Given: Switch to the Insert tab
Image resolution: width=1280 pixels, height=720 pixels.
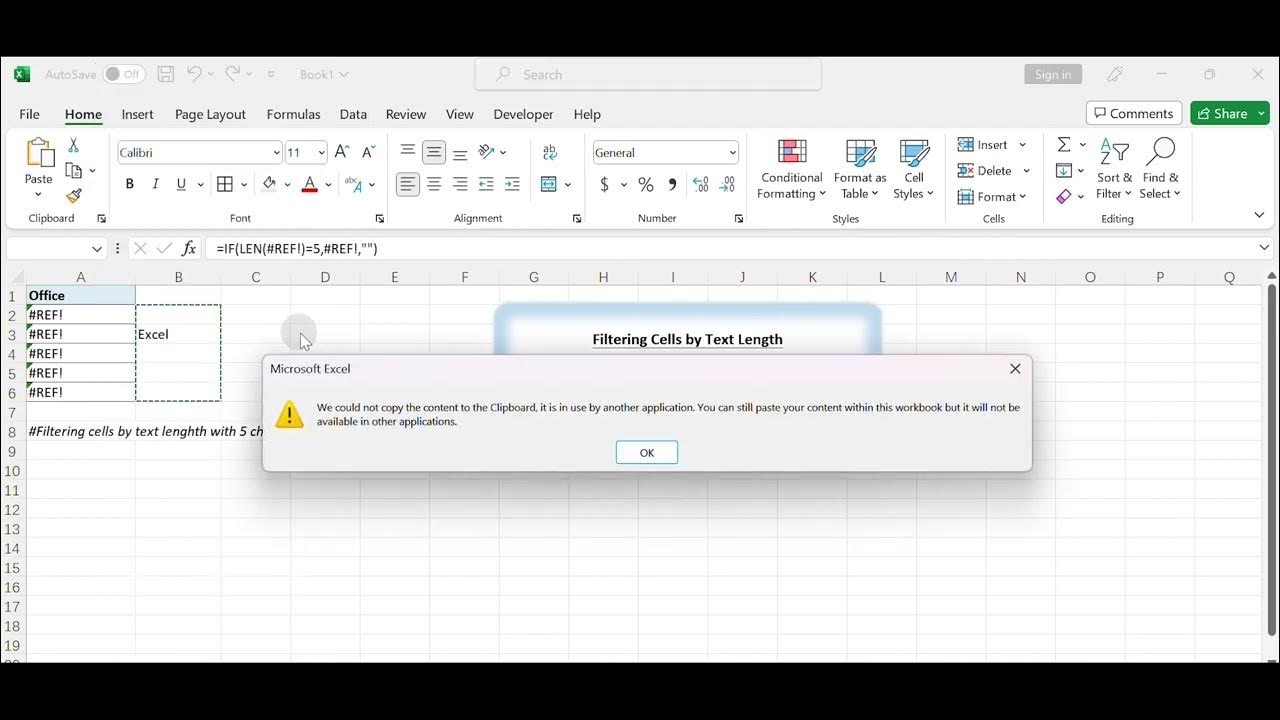Looking at the screenshot, I should click(137, 114).
